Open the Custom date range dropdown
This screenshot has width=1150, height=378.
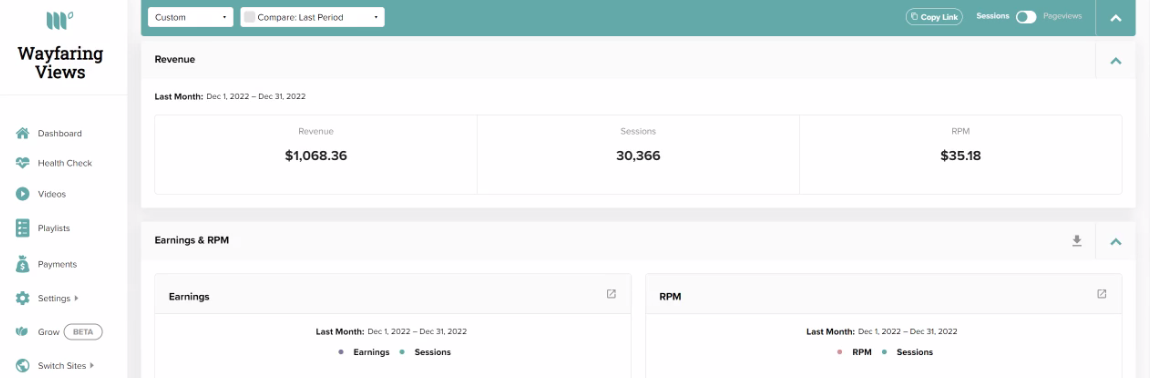pos(191,17)
